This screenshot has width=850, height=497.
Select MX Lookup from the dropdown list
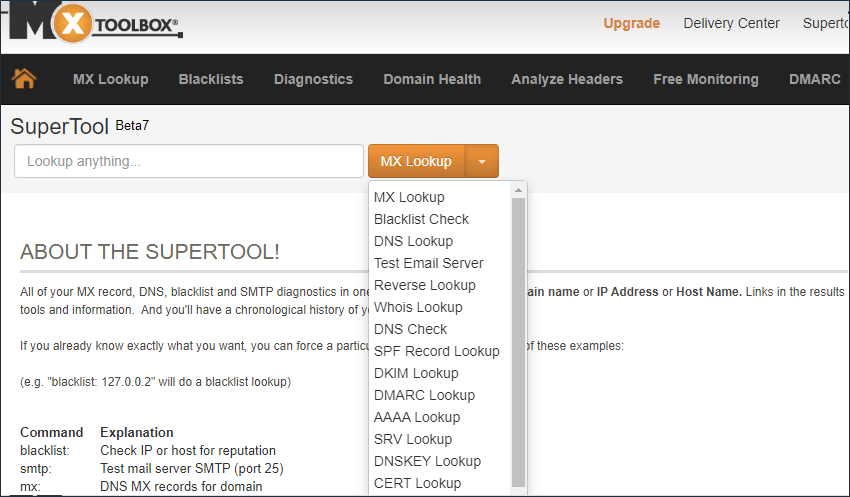tap(409, 197)
